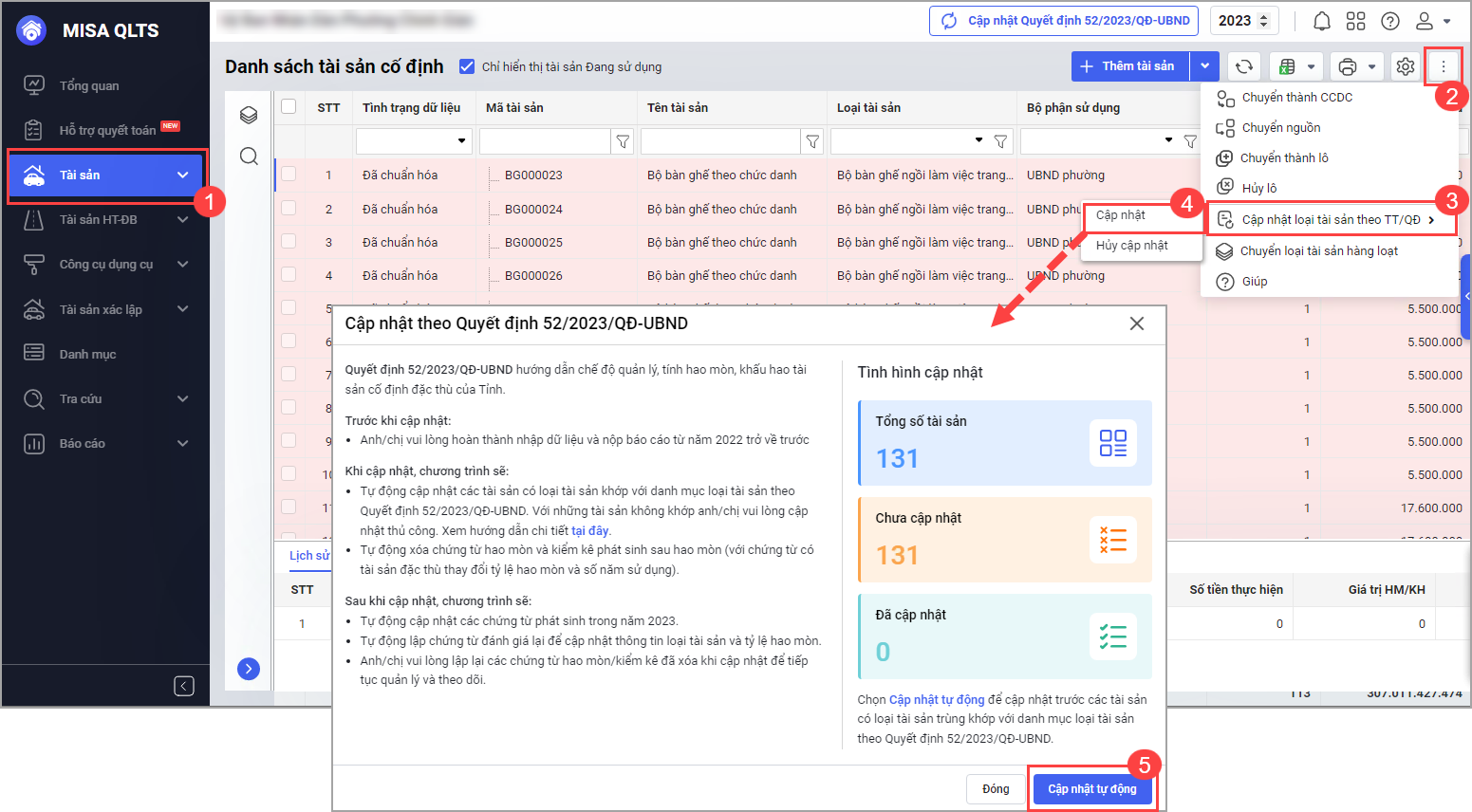1472x812 pixels.
Task: Click the notification bell icon
Action: [x=1321, y=21]
